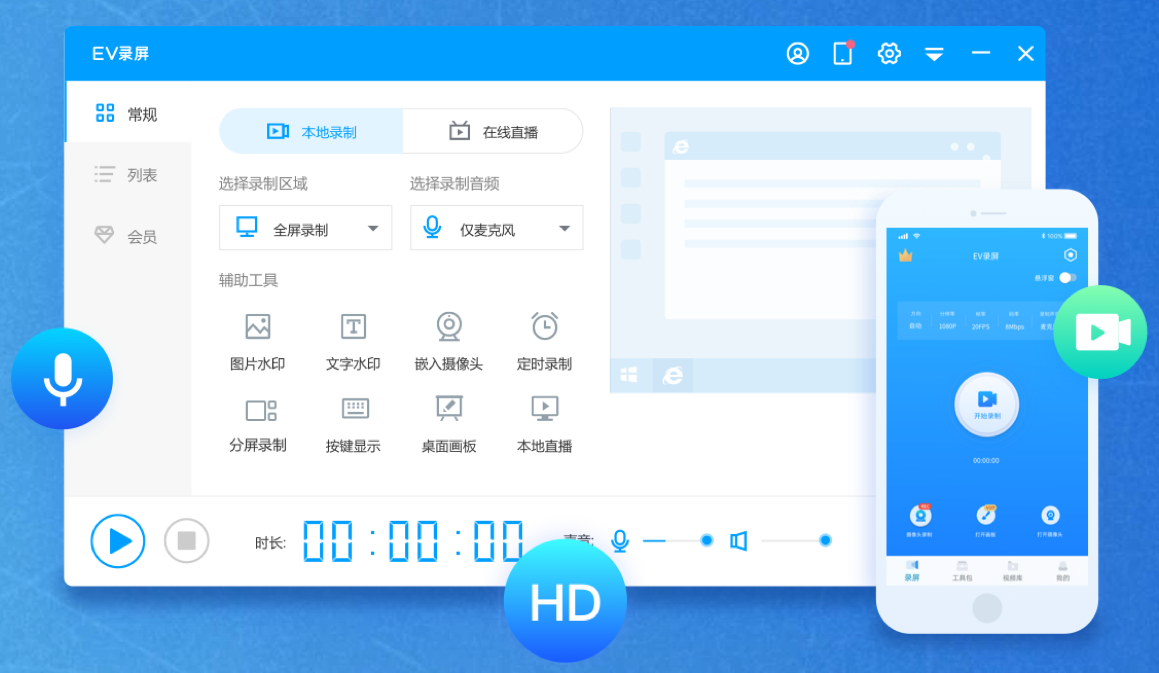Viewport: 1159px width, 673px height.
Task: Click the 辅助工具 section label
Action: point(248,280)
